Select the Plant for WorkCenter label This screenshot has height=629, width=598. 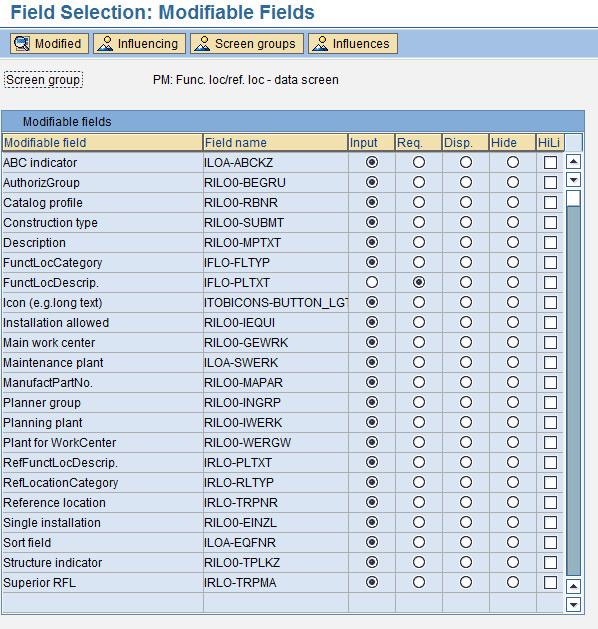[59, 442]
